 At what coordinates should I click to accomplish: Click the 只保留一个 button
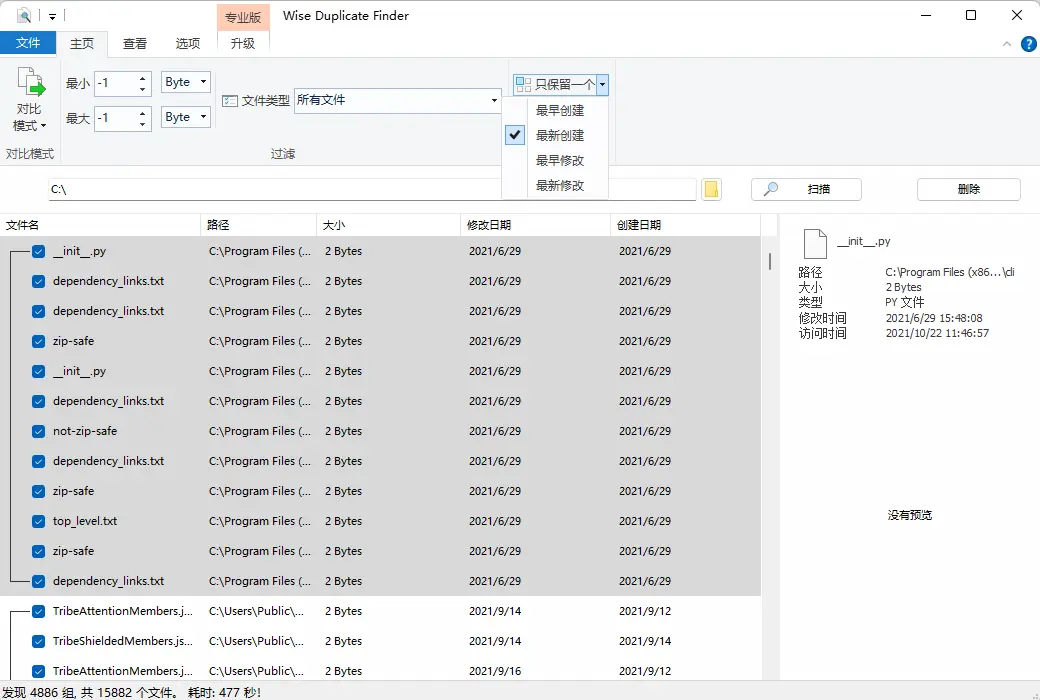pos(555,84)
